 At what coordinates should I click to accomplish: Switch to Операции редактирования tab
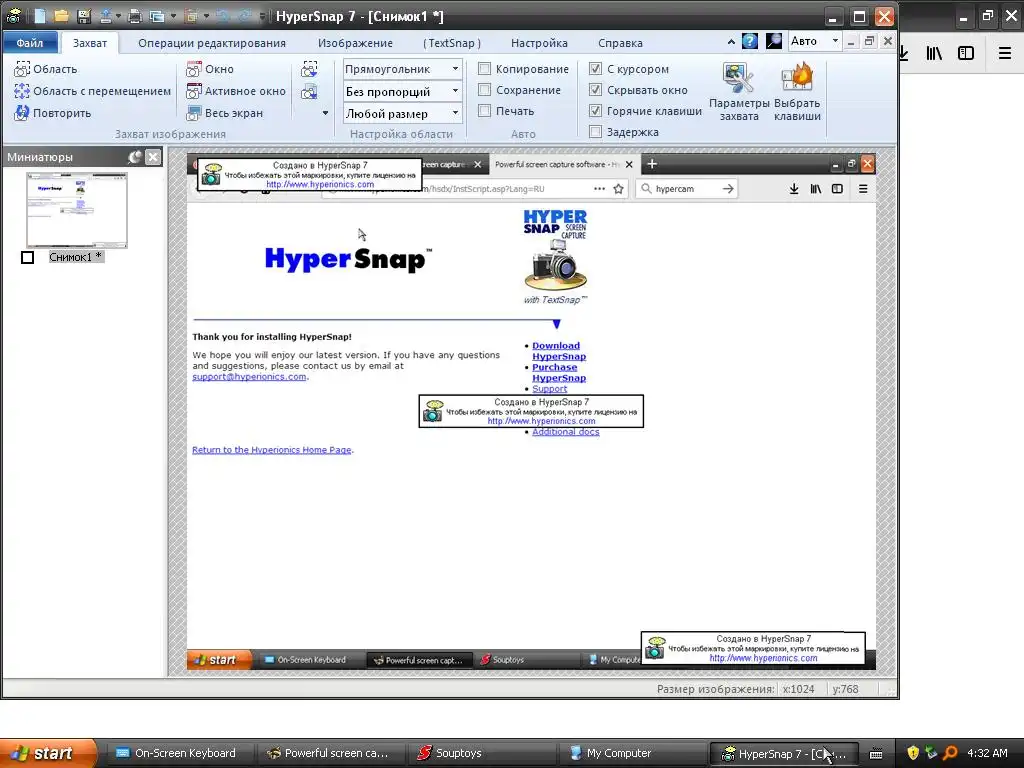tap(212, 42)
